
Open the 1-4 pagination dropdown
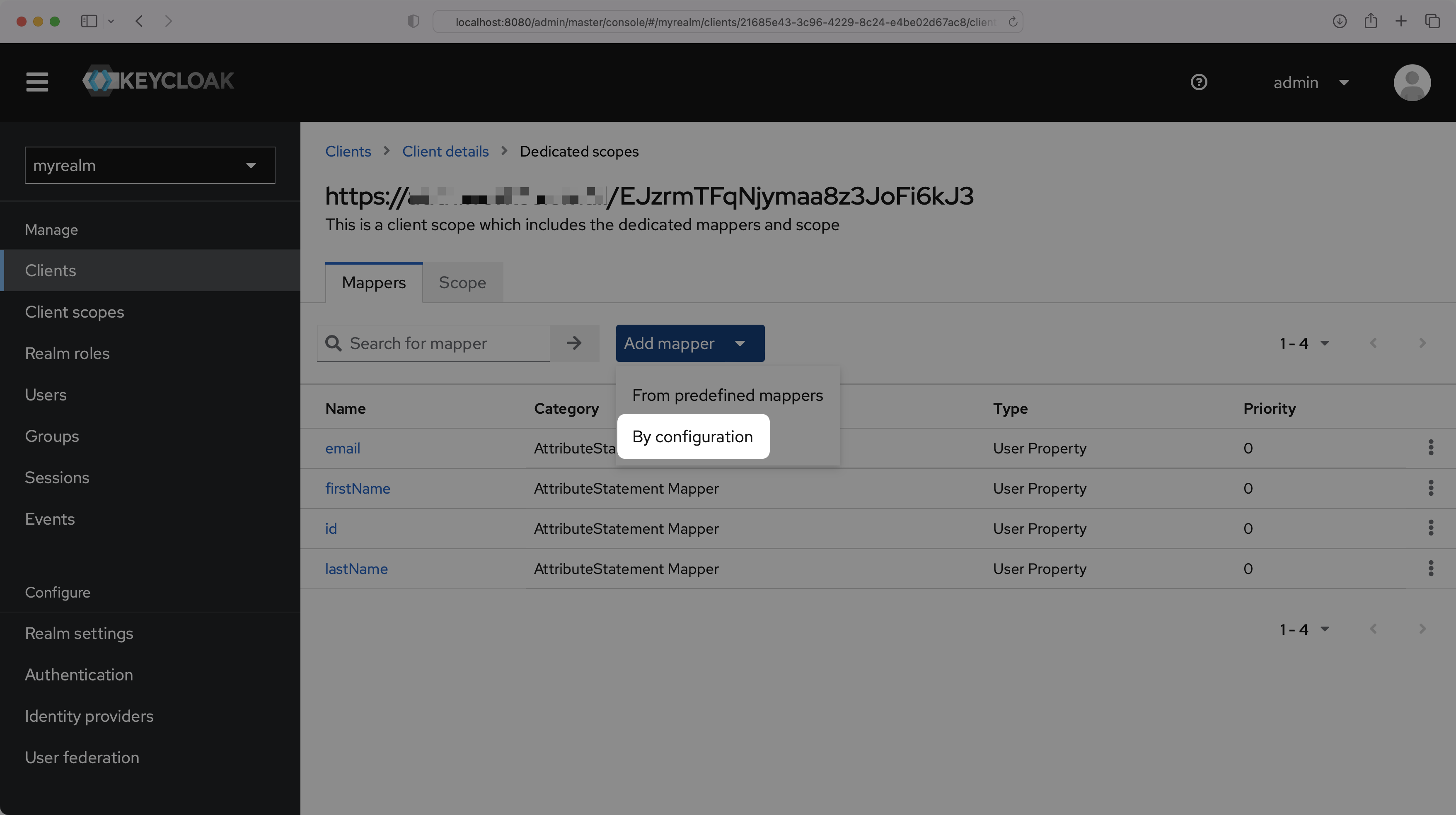pyautogui.click(x=1304, y=343)
